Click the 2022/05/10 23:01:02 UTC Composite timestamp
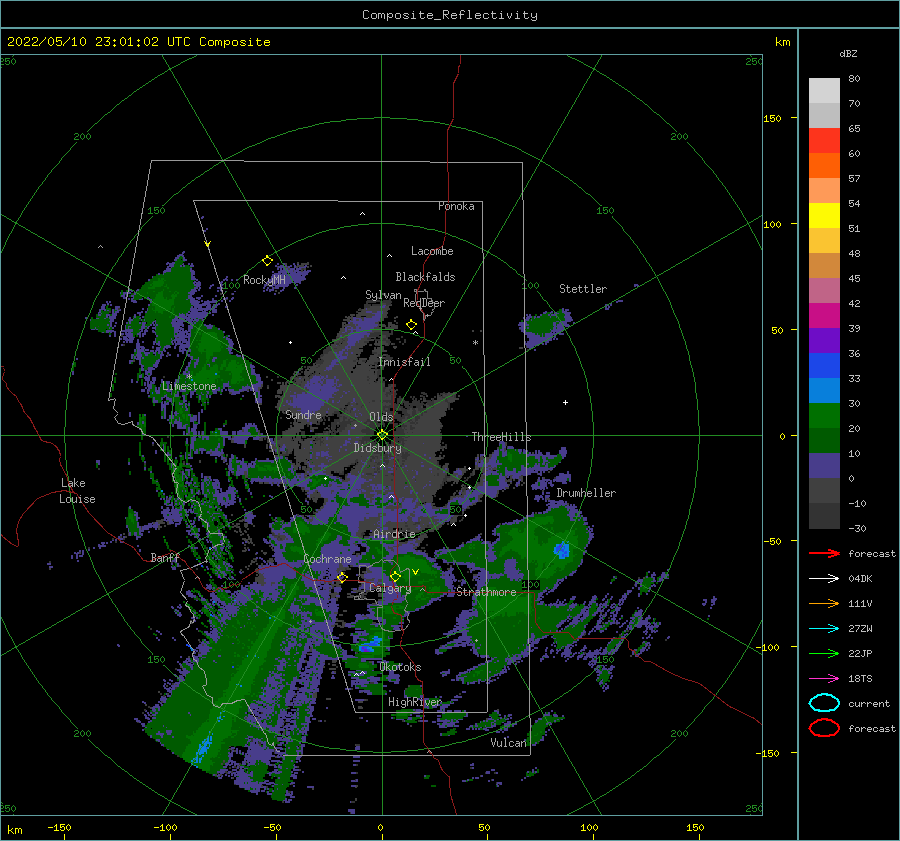Screen dimensions: 900x841 pos(138,42)
